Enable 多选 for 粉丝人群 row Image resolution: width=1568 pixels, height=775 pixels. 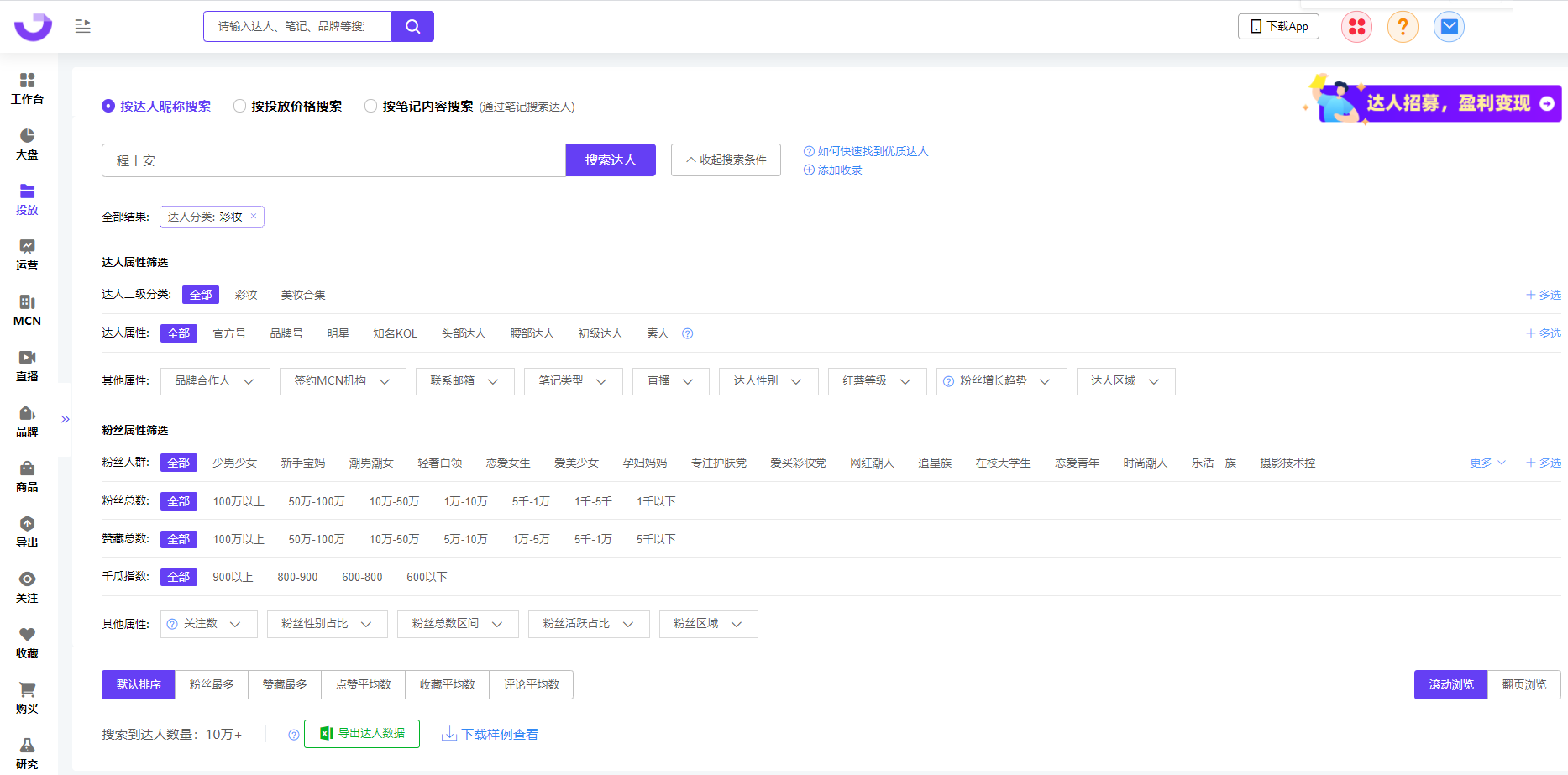tap(1544, 463)
